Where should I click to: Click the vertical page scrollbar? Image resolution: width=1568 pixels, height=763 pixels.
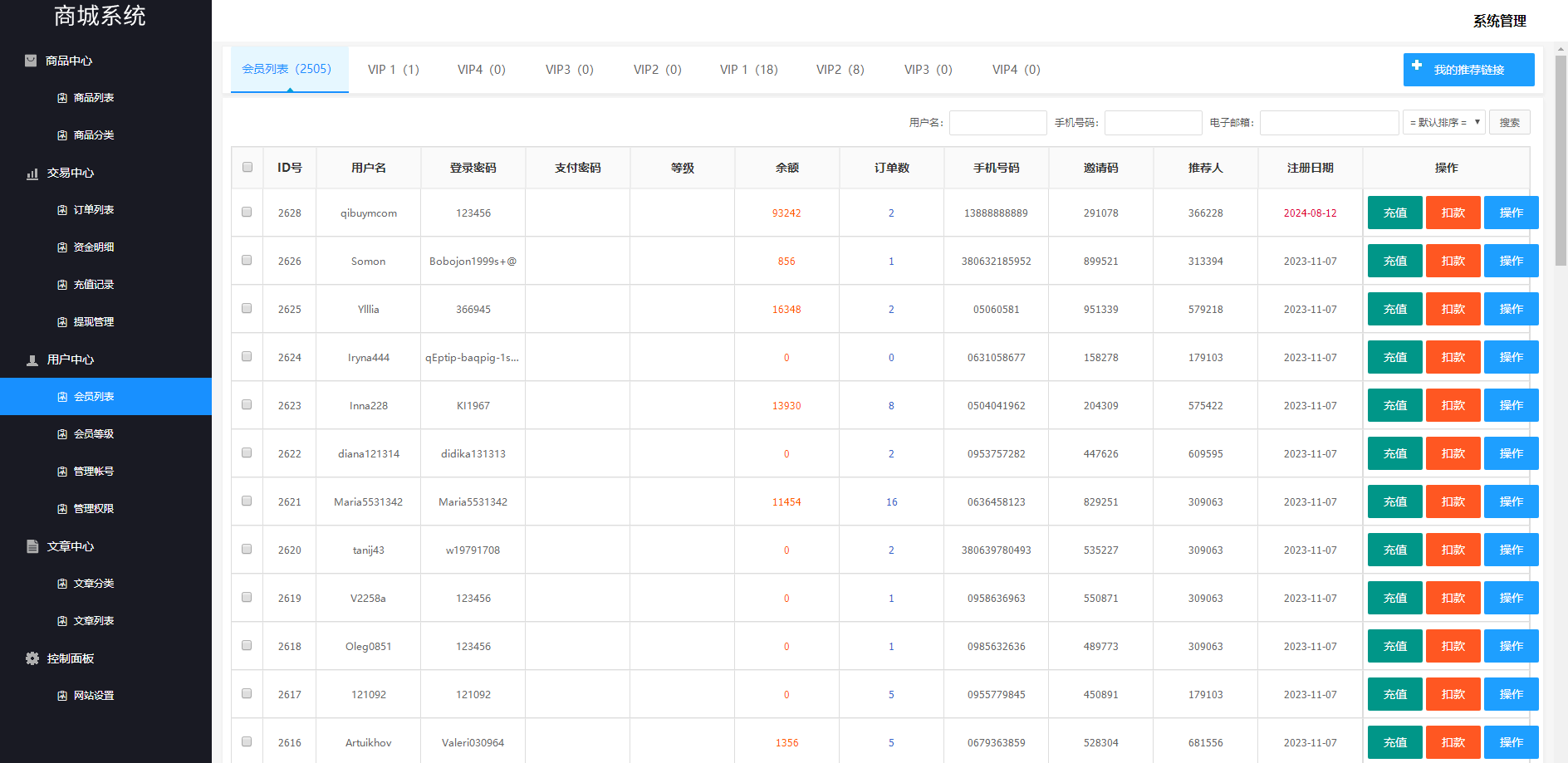click(1561, 166)
